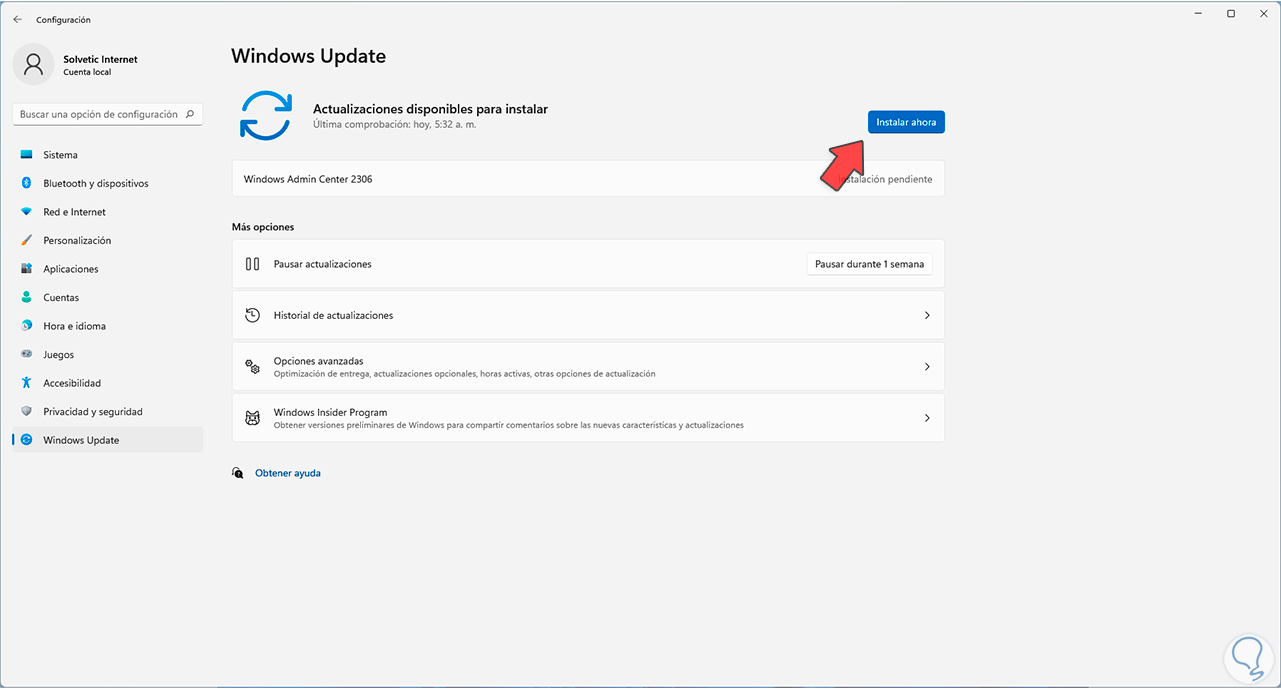1281x689 pixels.
Task: Click the Bluetooth icon in the sidebar
Action: click(x=26, y=183)
